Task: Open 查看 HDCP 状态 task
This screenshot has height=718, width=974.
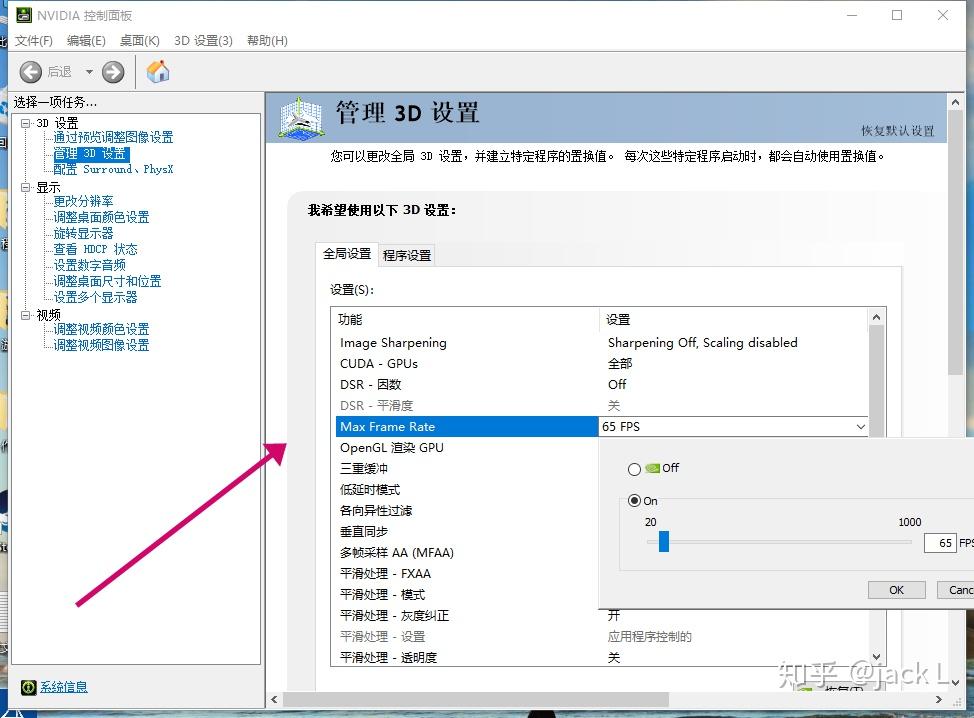Action: click(95, 249)
